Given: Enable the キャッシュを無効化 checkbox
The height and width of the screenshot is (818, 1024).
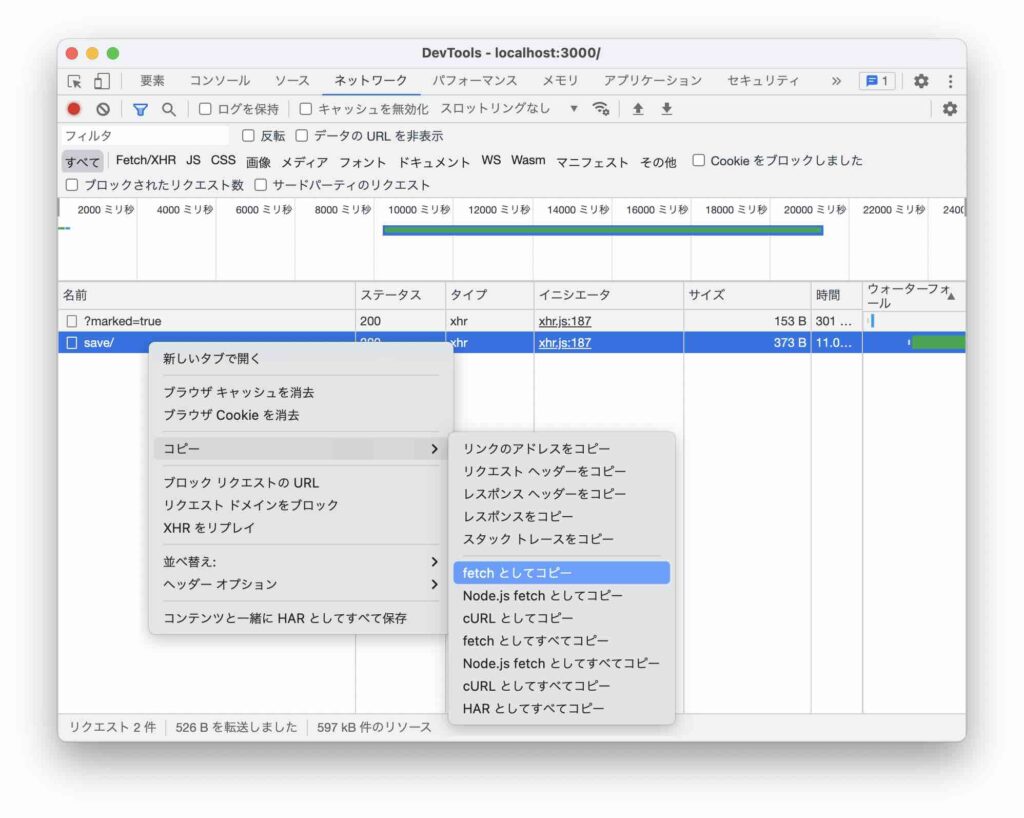Looking at the screenshot, I should [306, 109].
